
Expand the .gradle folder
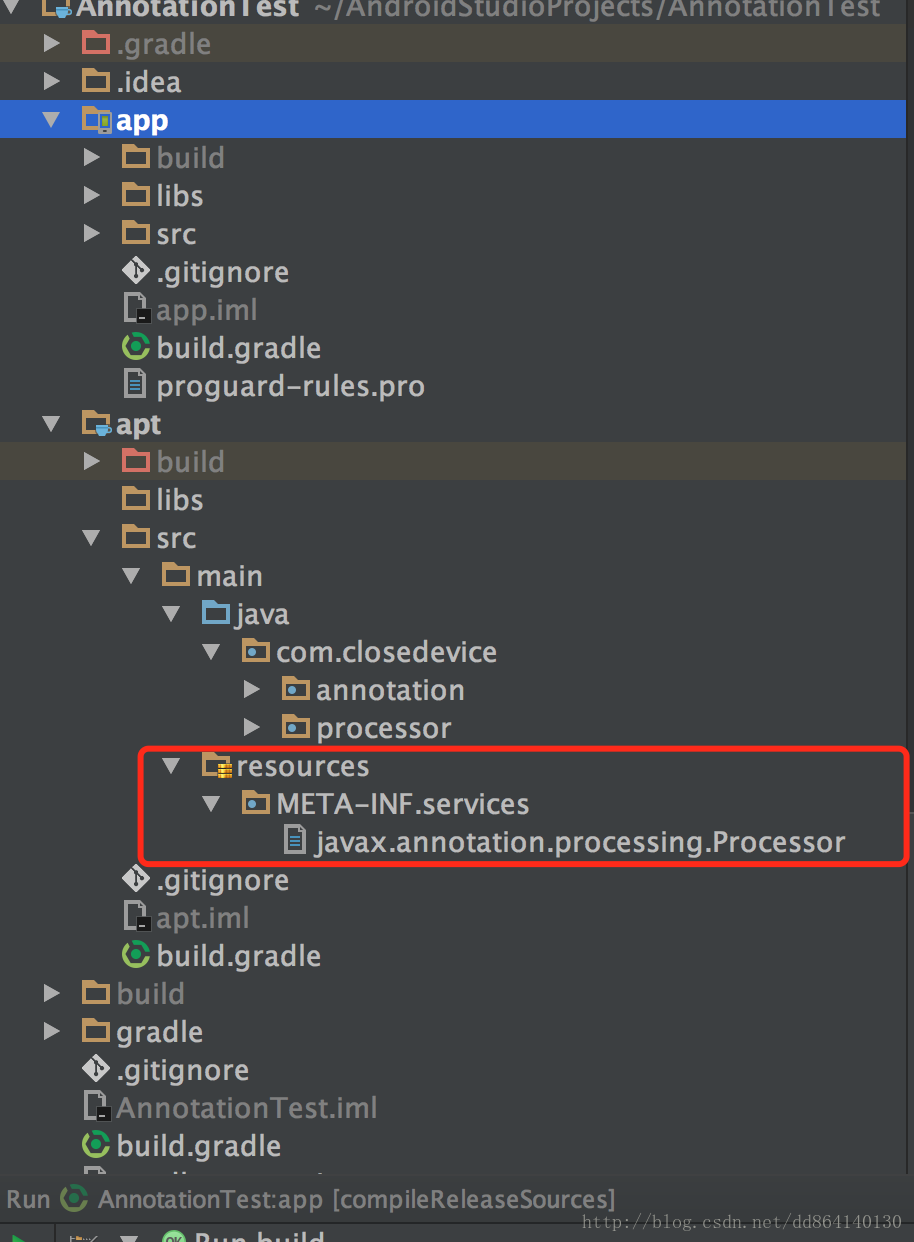52,44
